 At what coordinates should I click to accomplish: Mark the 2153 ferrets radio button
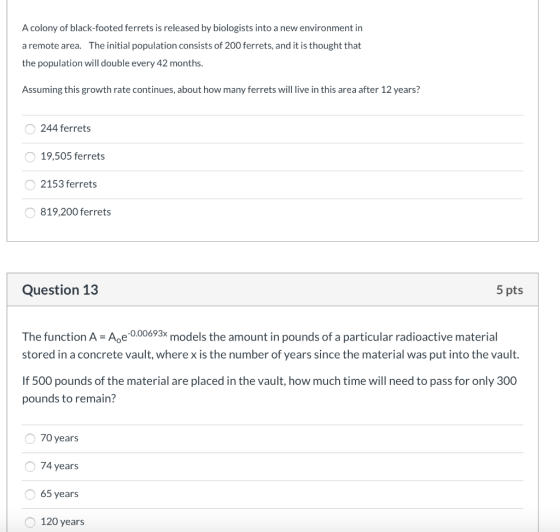(30, 185)
